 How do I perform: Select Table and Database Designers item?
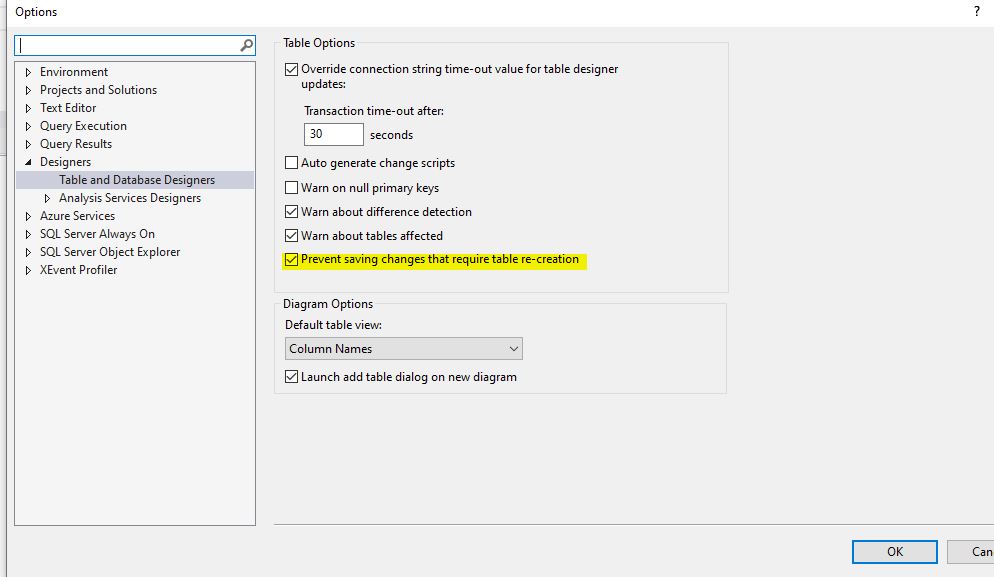137,180
